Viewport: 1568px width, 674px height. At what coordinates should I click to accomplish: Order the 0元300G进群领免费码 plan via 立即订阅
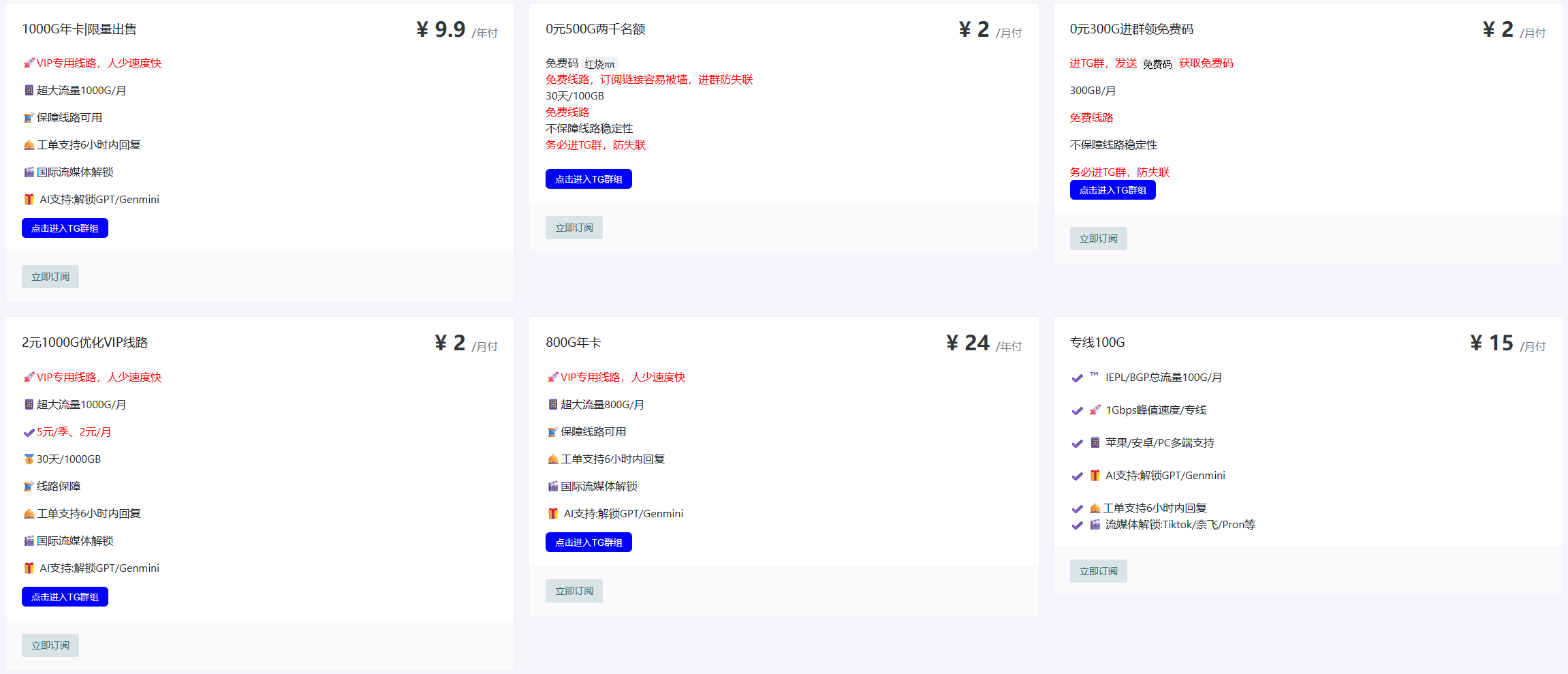coord(1098,239)
